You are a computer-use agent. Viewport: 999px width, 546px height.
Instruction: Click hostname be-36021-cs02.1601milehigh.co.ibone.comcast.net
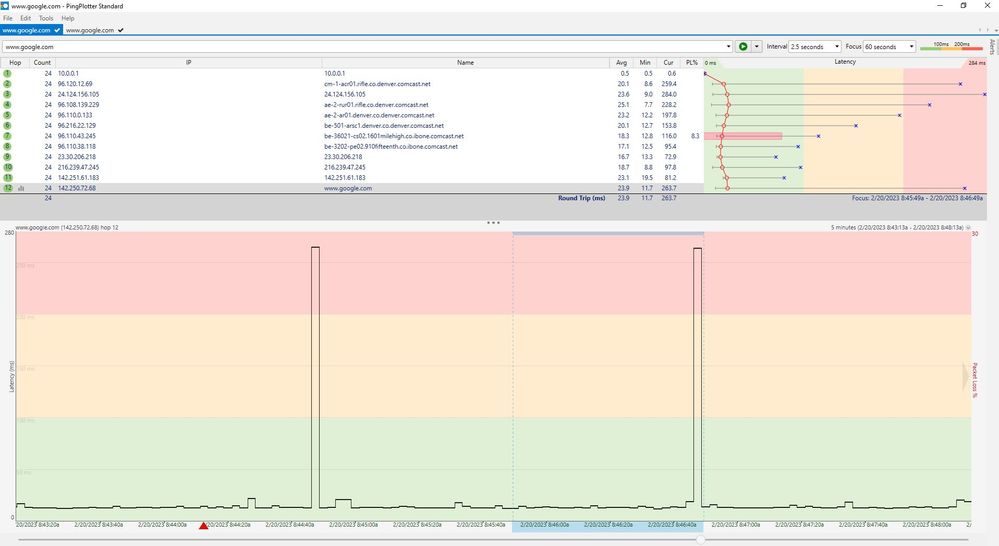(x=394, y=136)
